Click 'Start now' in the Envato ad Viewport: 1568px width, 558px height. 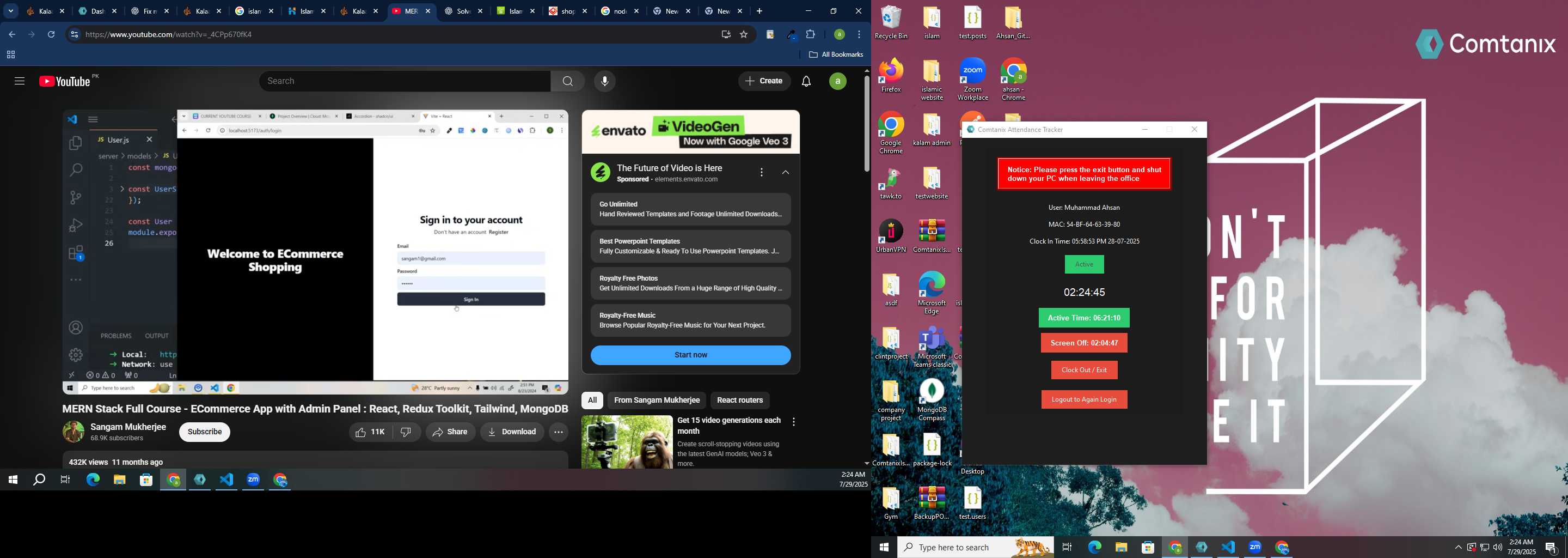(x=691, y=355)
